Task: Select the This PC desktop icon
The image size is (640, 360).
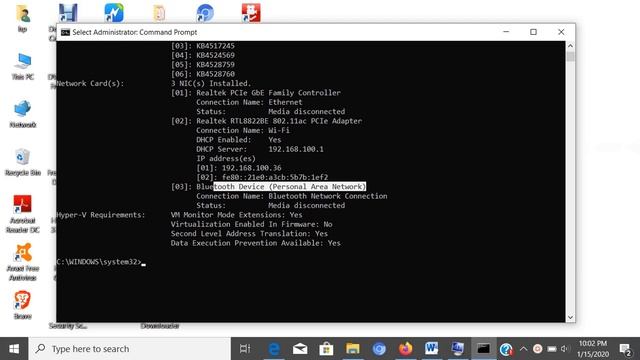Action: pyautogui.click(x=23, y=66)
